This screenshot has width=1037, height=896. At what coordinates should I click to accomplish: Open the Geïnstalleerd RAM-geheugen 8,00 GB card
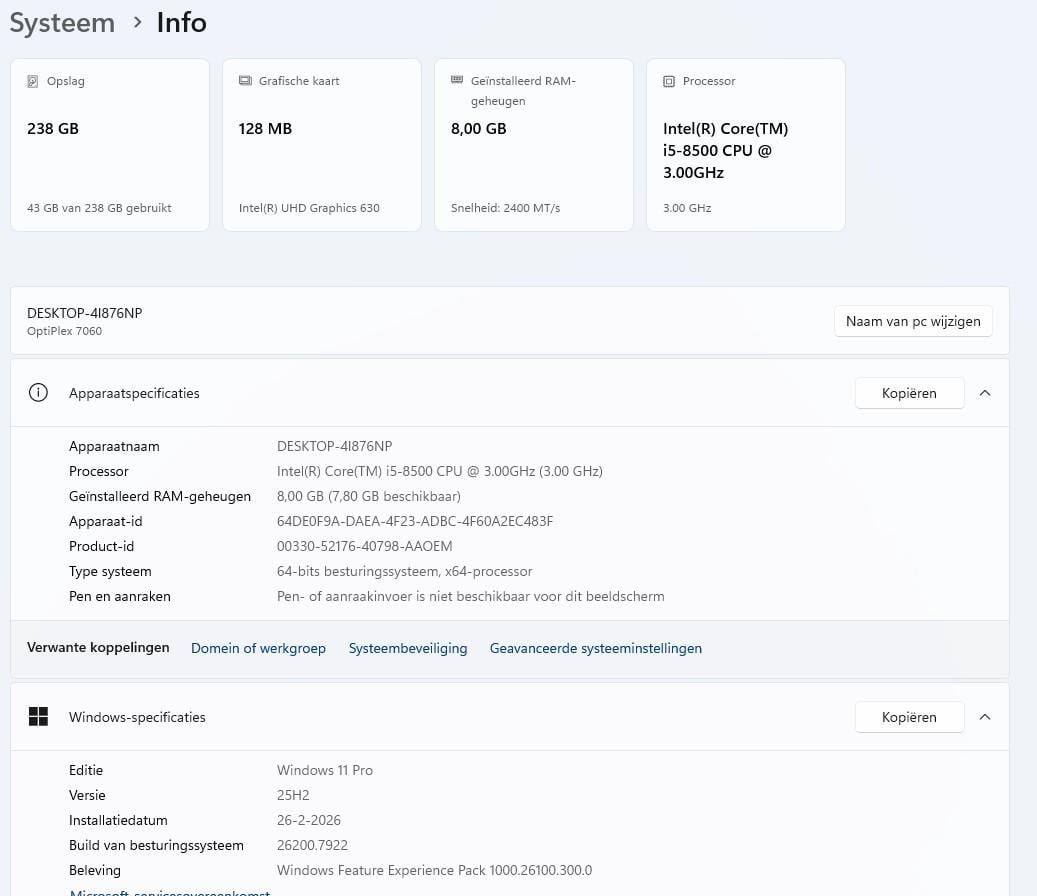coord(534,145)
